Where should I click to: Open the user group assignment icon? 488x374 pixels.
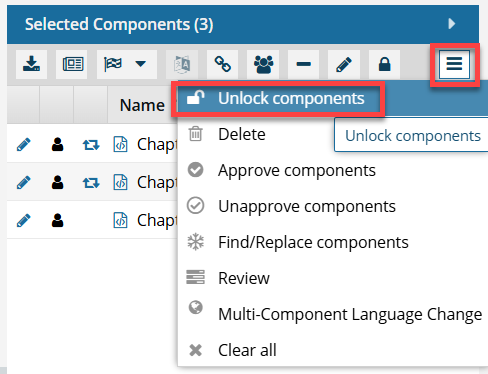263,64
